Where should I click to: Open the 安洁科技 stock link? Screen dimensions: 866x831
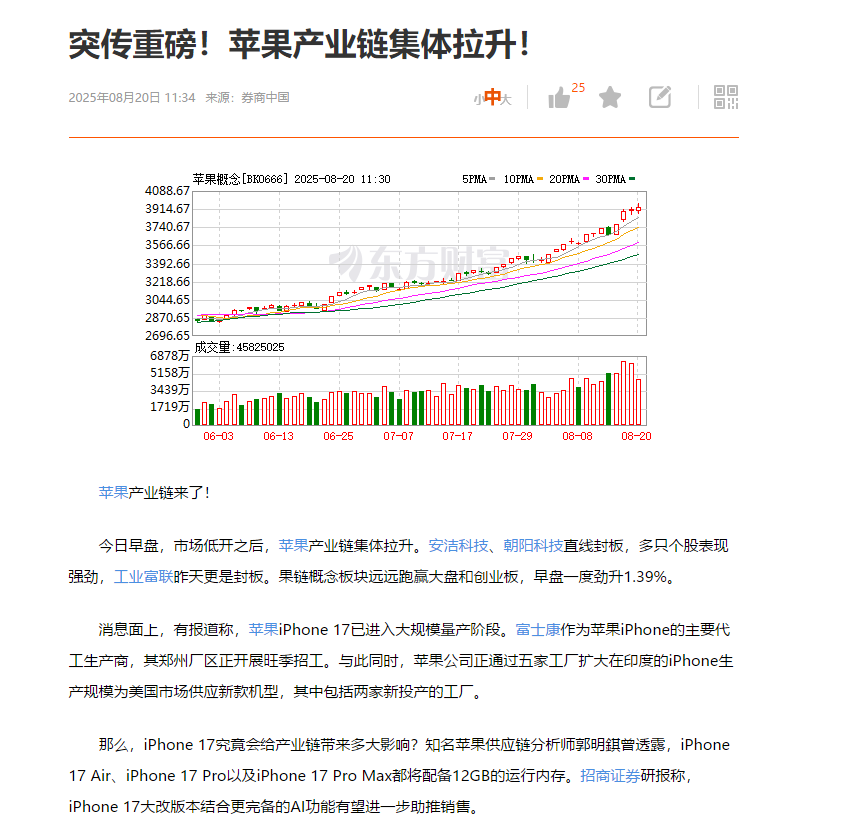pos(458,546)
